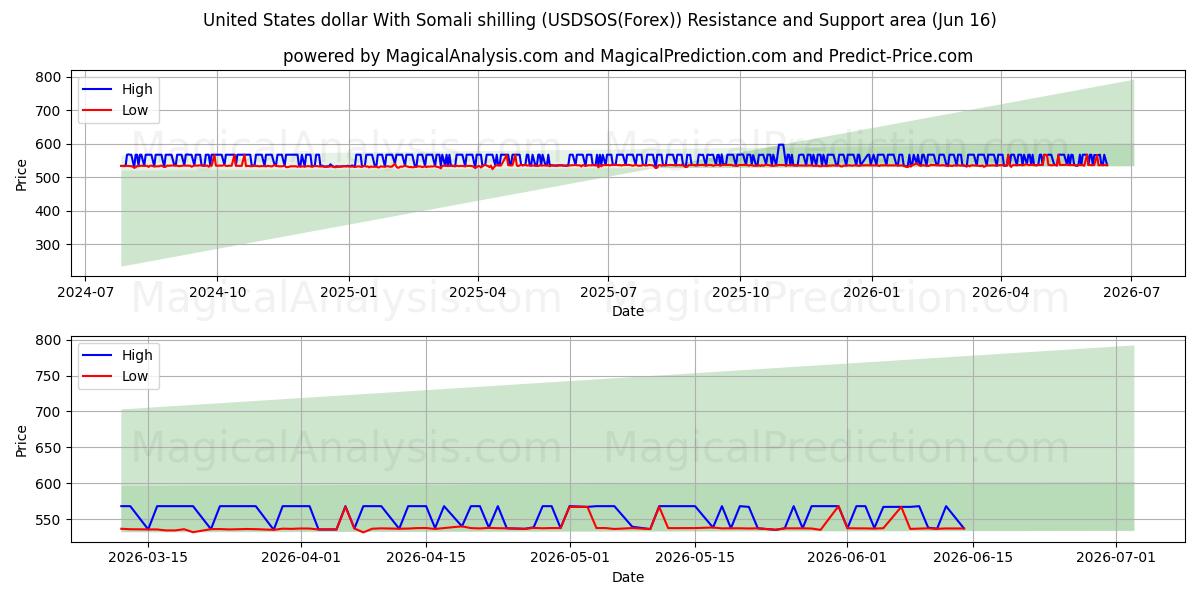Click 'Low' in the bottom chart legend
The image size is (1200, 600).
(x=135, y=376)
